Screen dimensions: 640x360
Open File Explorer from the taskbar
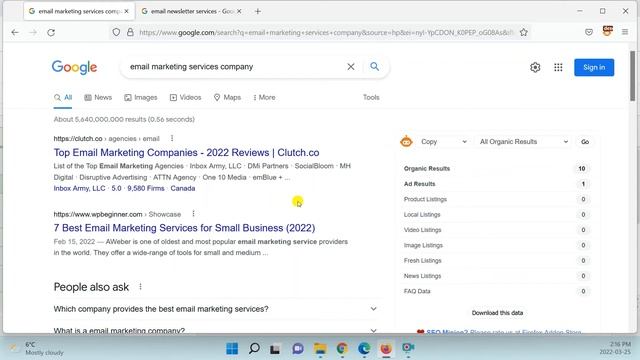coord(320,349)
